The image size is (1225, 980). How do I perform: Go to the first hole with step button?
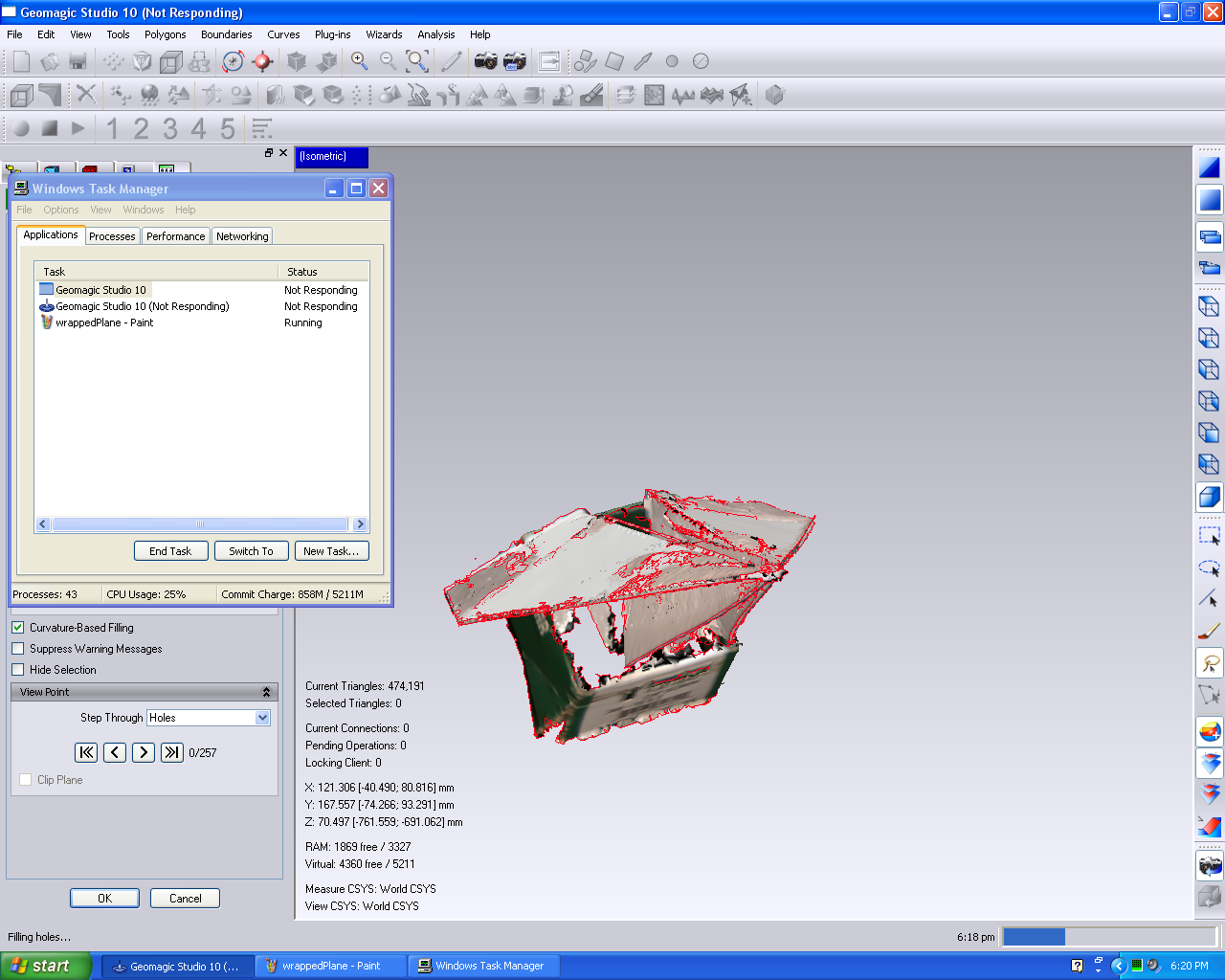click(86, 752)
